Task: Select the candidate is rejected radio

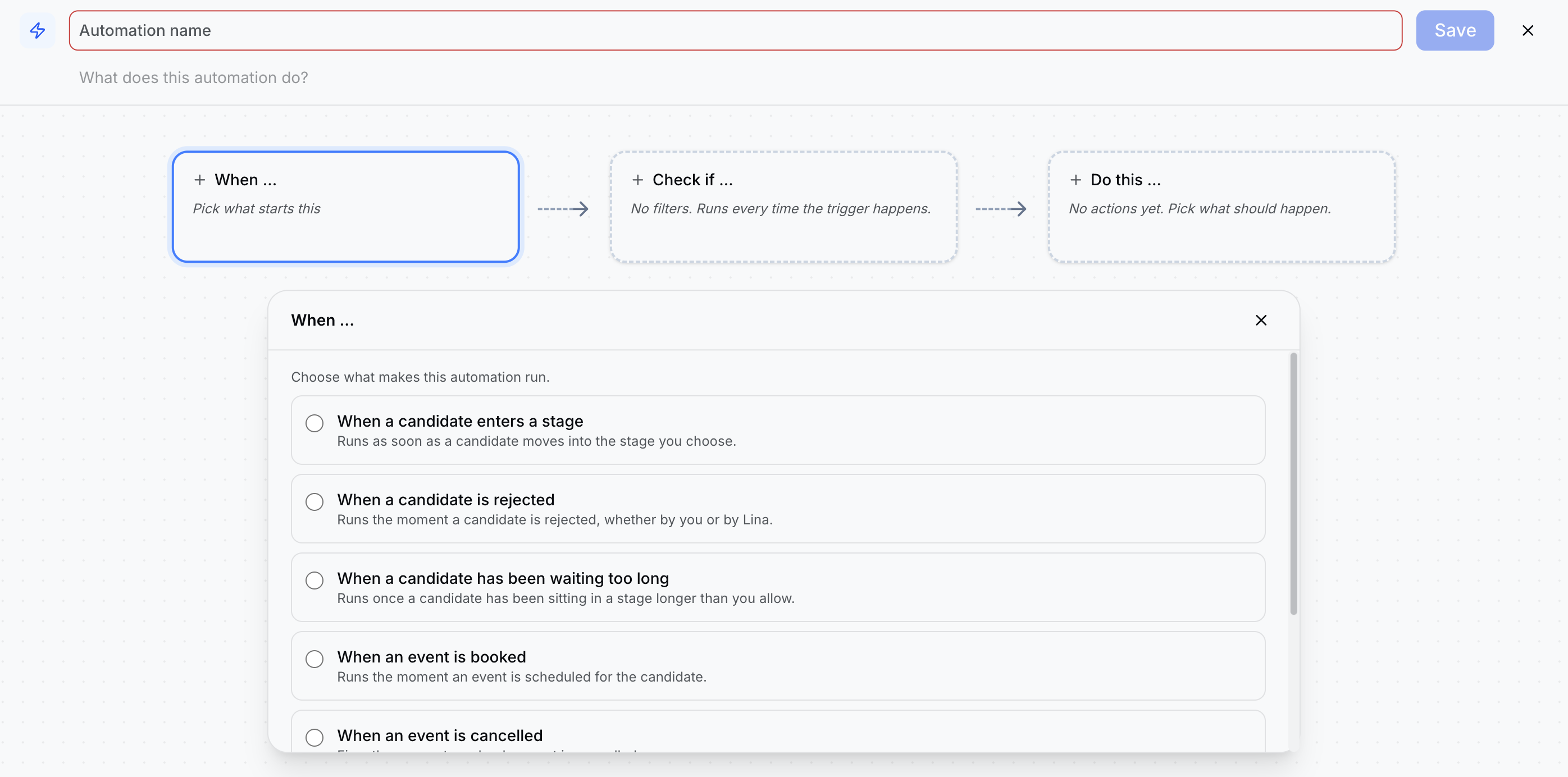Action: (314, 501)
